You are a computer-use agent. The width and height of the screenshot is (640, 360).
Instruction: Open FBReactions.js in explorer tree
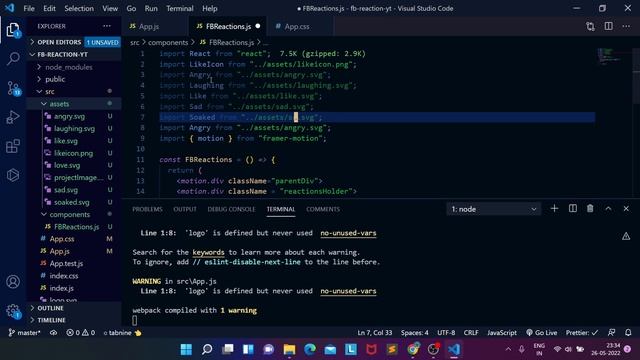tap(76, 227)
